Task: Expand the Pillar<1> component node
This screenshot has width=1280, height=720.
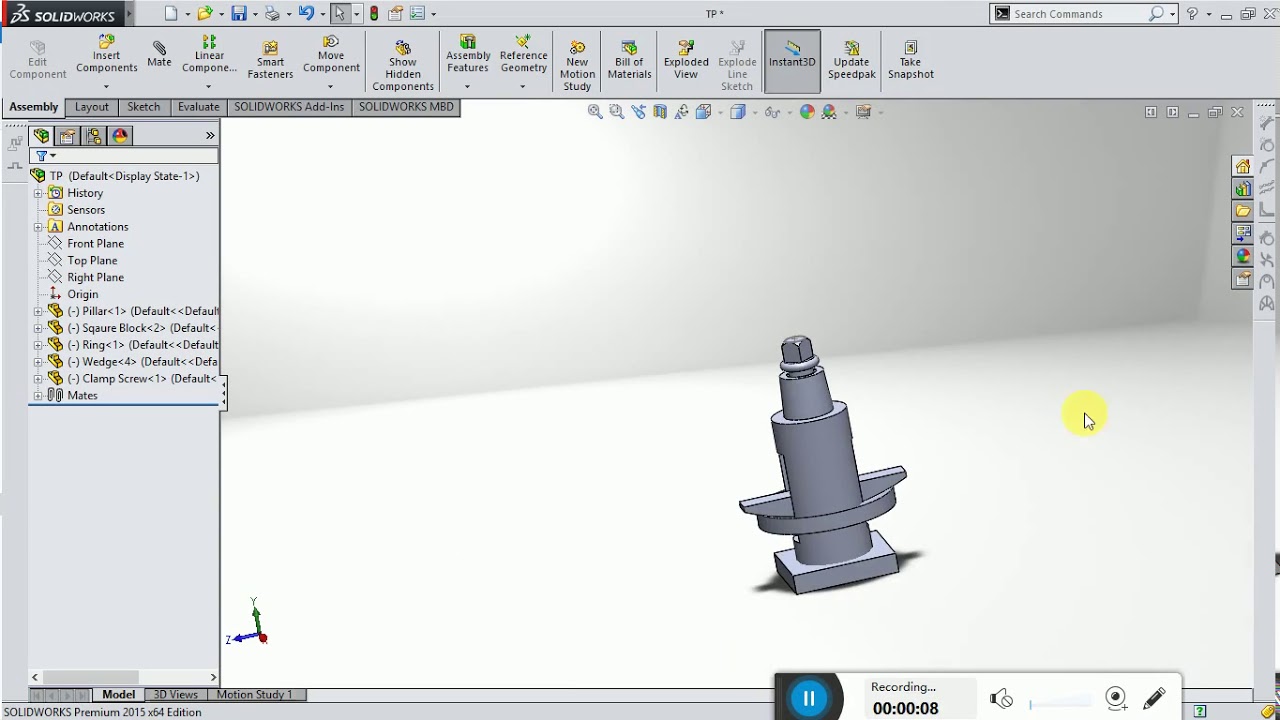Action: pyautogui.click(x=38, y=311)
